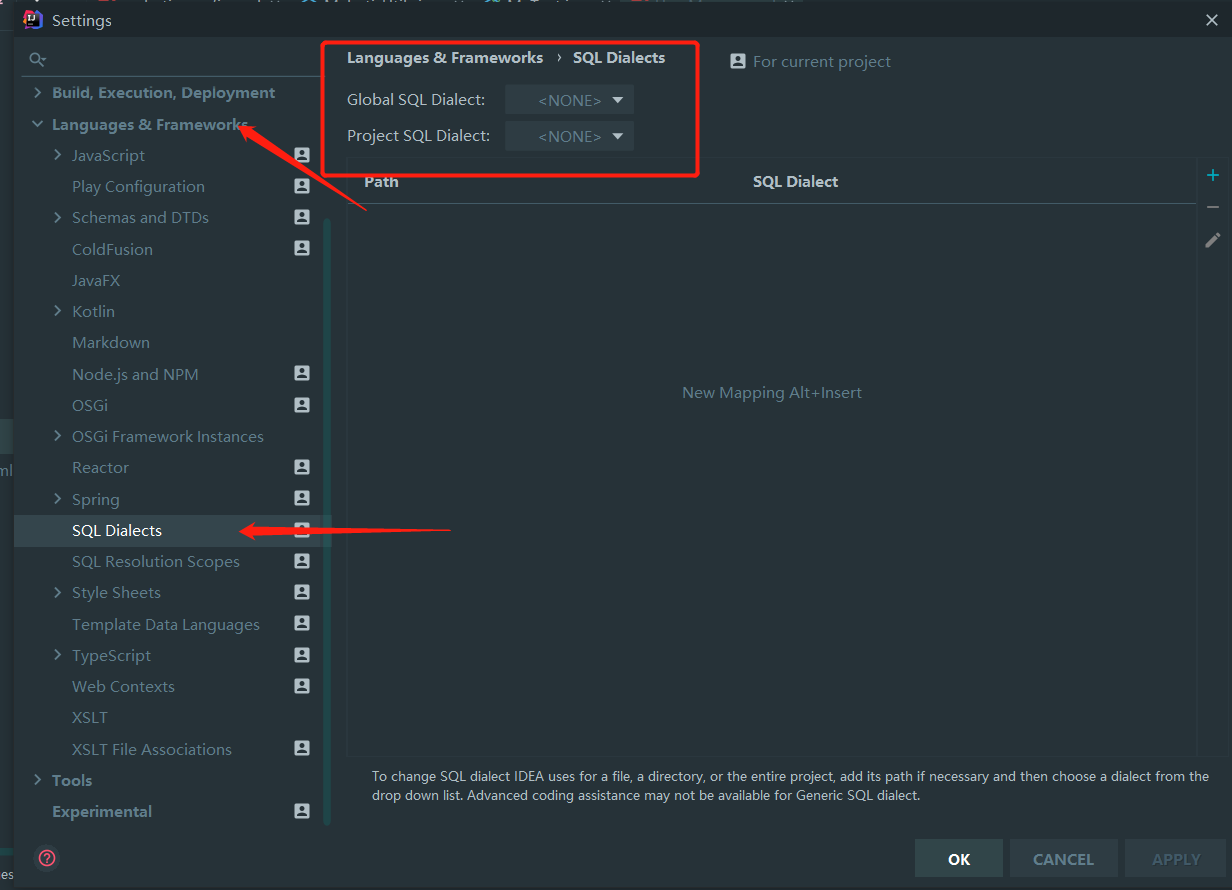Close the Settings dialog
This screenshot has height=890, width=1232.
1212,19
